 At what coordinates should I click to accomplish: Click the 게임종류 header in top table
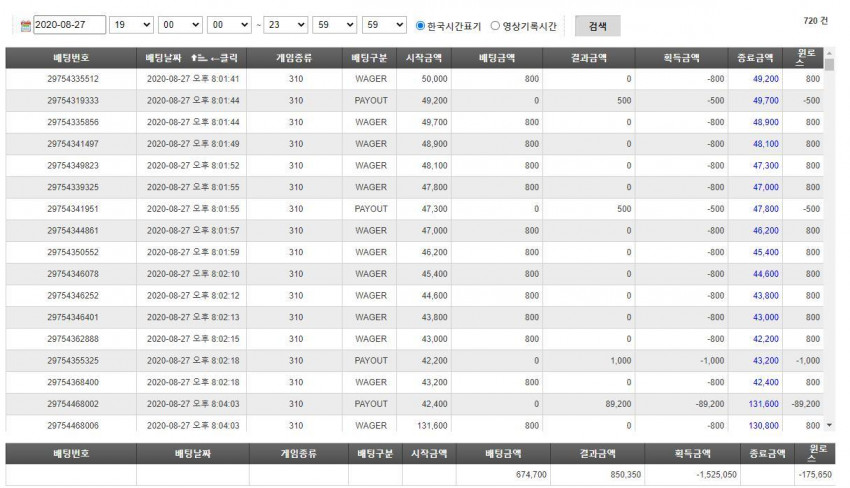(294, 58)
